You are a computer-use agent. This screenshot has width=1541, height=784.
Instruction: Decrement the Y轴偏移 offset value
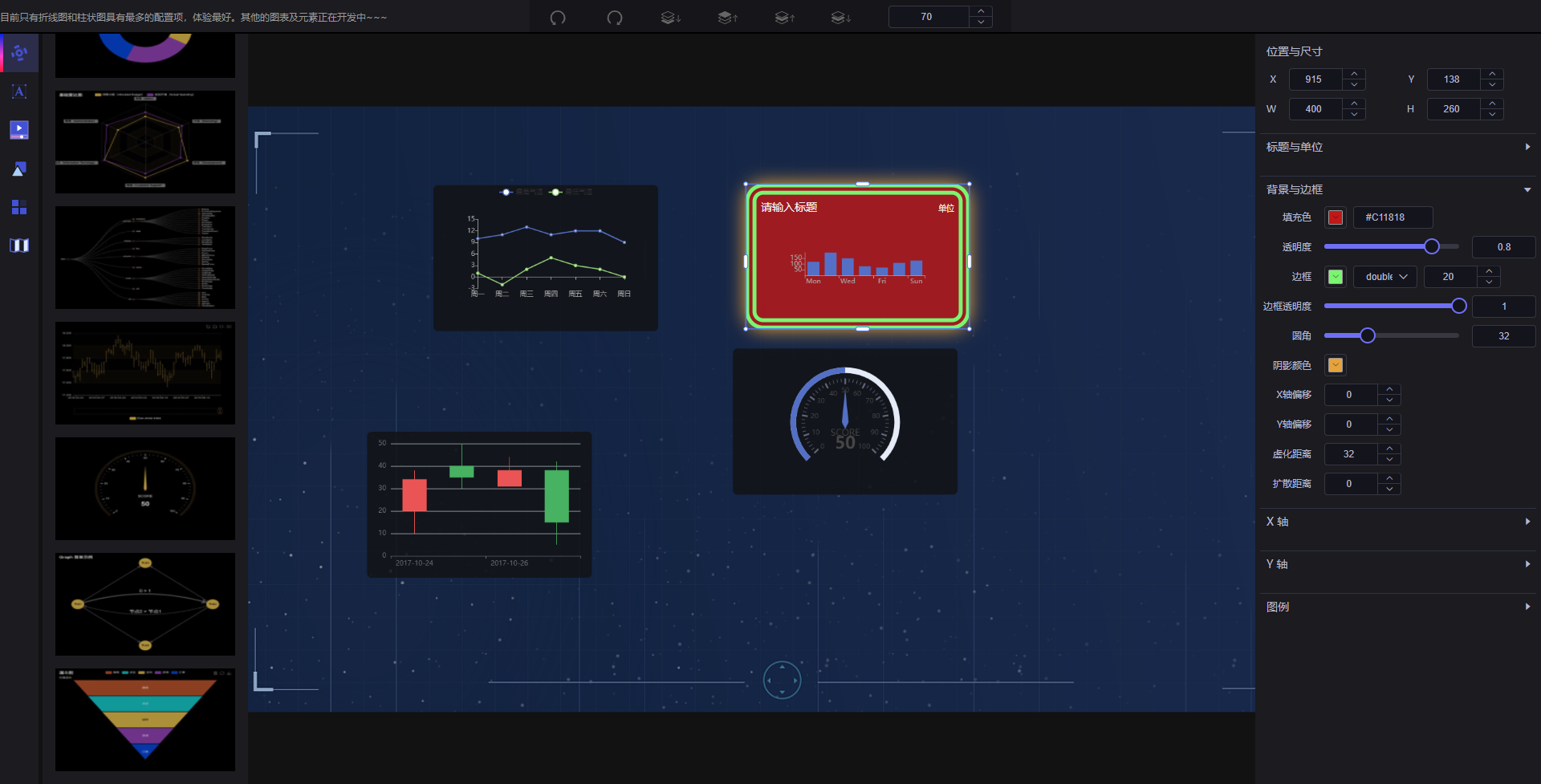tap(1389, 430)
